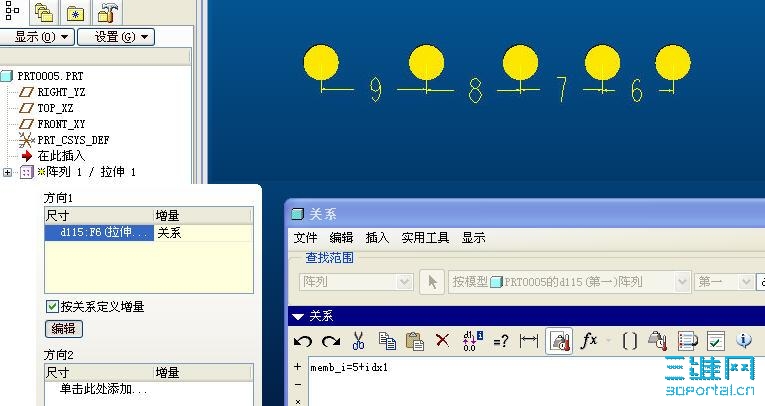The image size is (765, 406).
Task: Open the 显示(O) dropdown
Action: (38, 37)
